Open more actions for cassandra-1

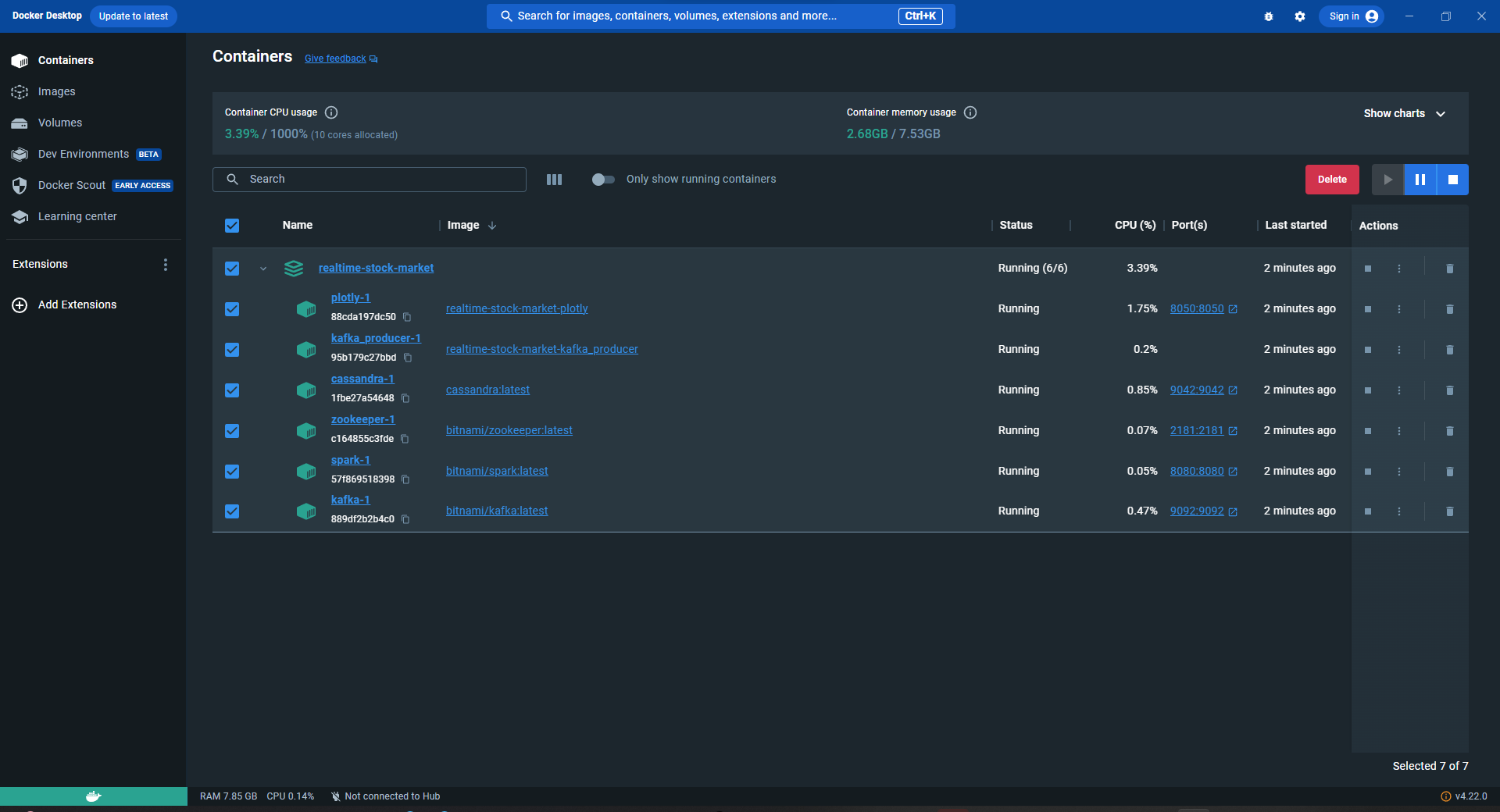pos(1399,390)
